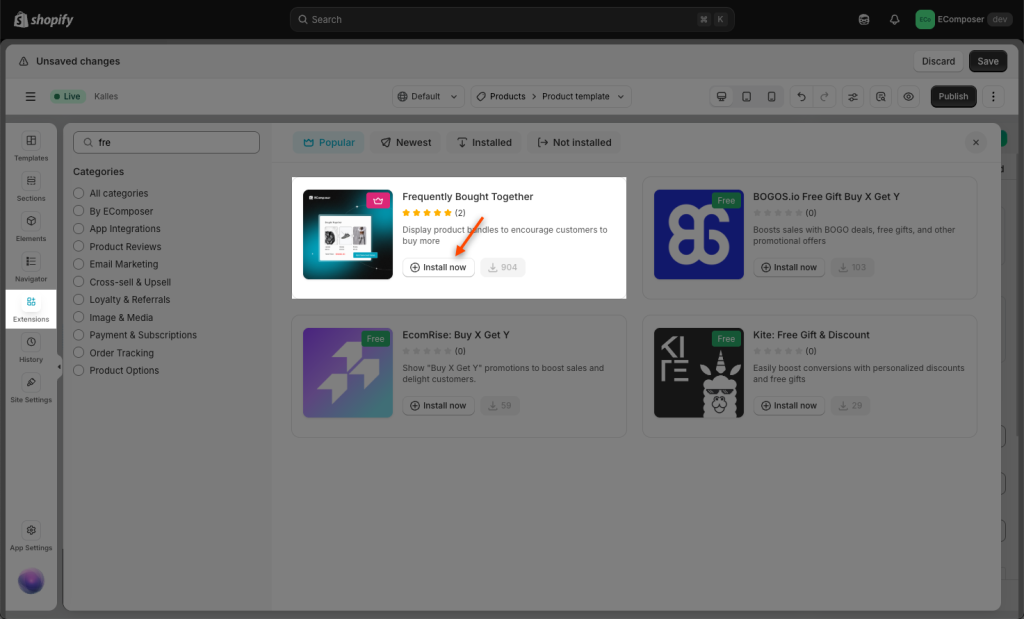Click the extension search field
Image resolution: width=1024 pixels, height=619 pixels.
tap(166, 143)
